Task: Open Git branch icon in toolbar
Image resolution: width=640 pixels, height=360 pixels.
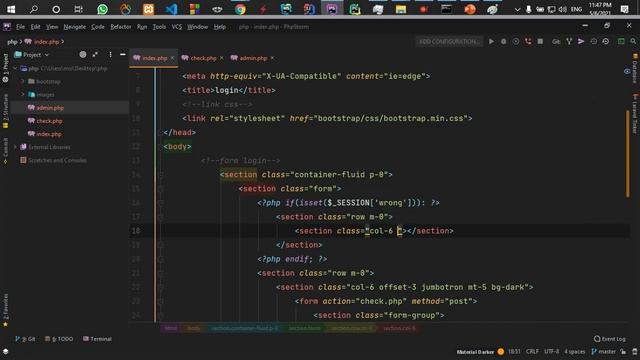Action: [x=569, y=42]
